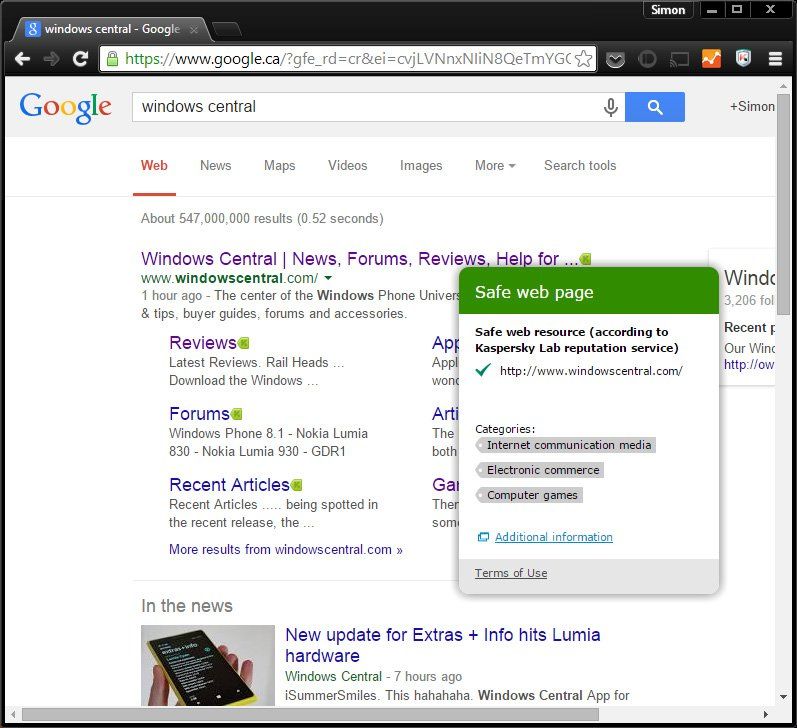This screenshot has height=728, width=797.
Task: Click vertical scrollbar up arrow
Action: (783, 86)
